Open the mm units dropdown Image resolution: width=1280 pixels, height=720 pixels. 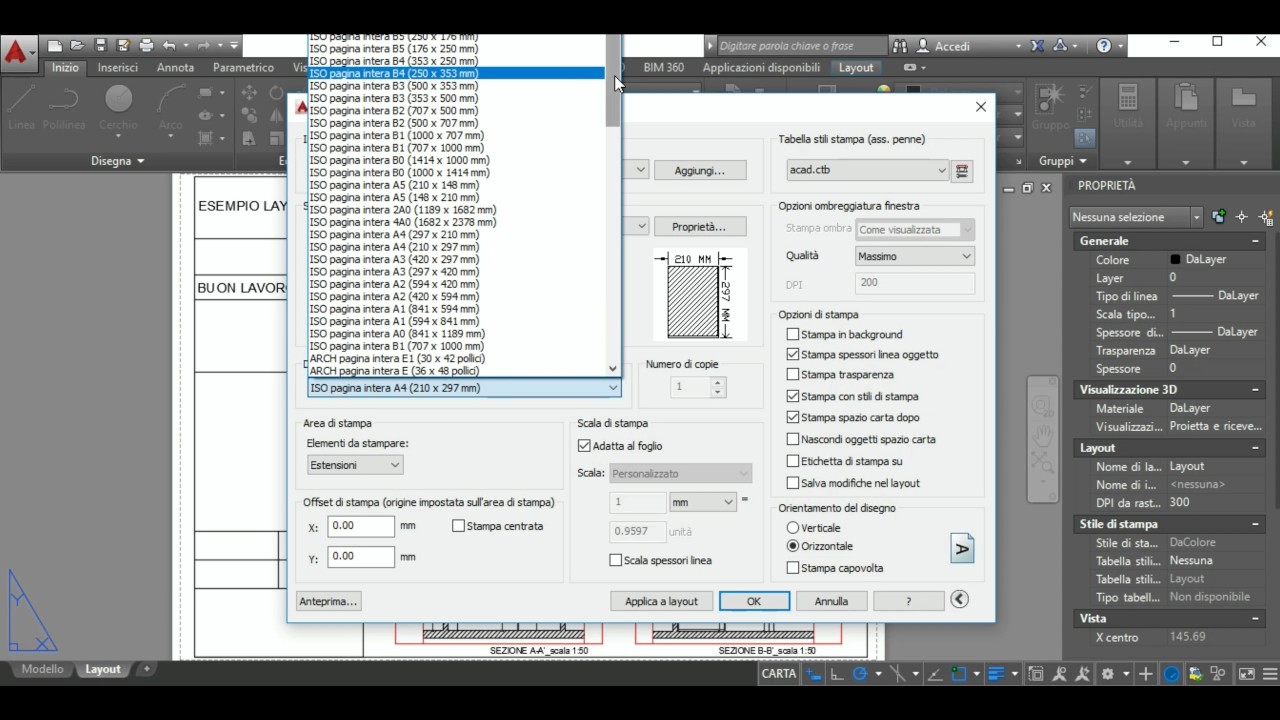(x=701, y=502)
